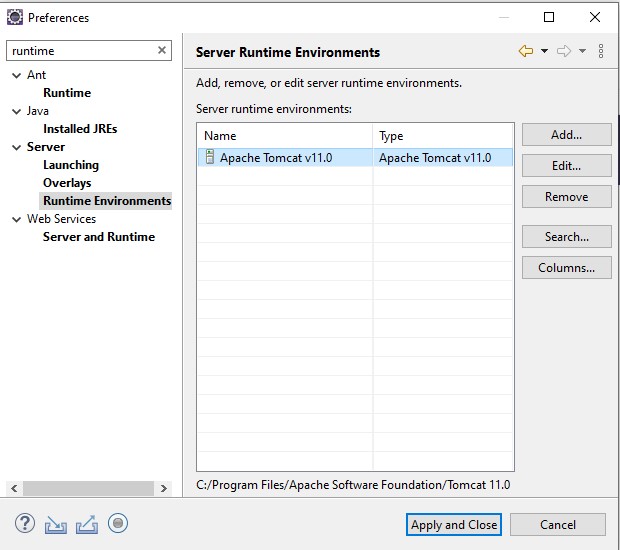
Task: Click the Import preferences icon
Action: (x=55, y=524)
